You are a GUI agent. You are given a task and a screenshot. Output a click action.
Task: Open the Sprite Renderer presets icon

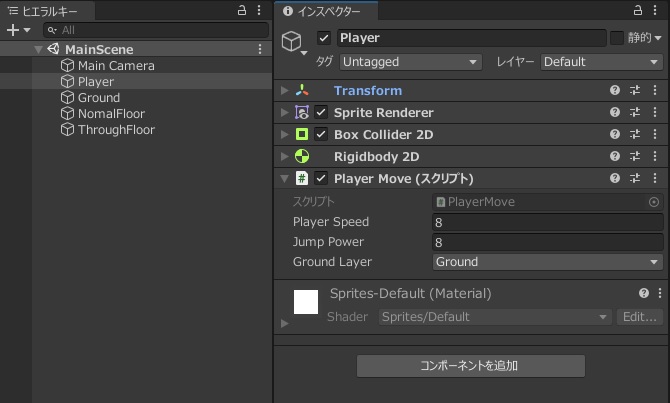pos(635,112)
